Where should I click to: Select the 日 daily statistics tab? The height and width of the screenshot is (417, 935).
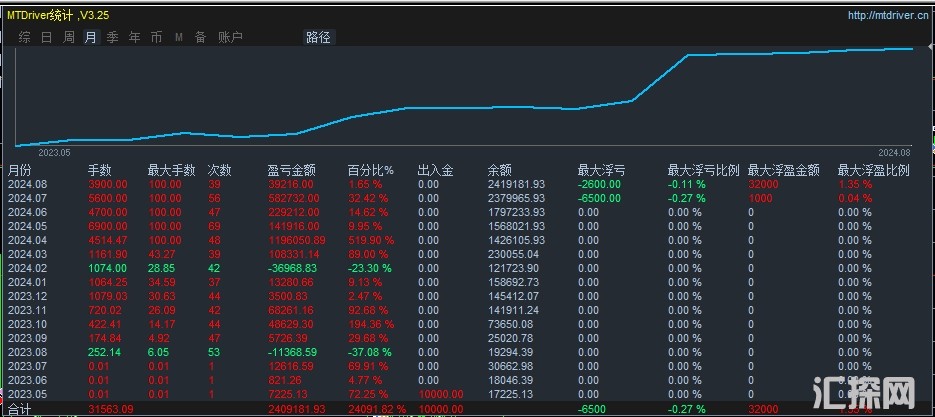(46, 37)
